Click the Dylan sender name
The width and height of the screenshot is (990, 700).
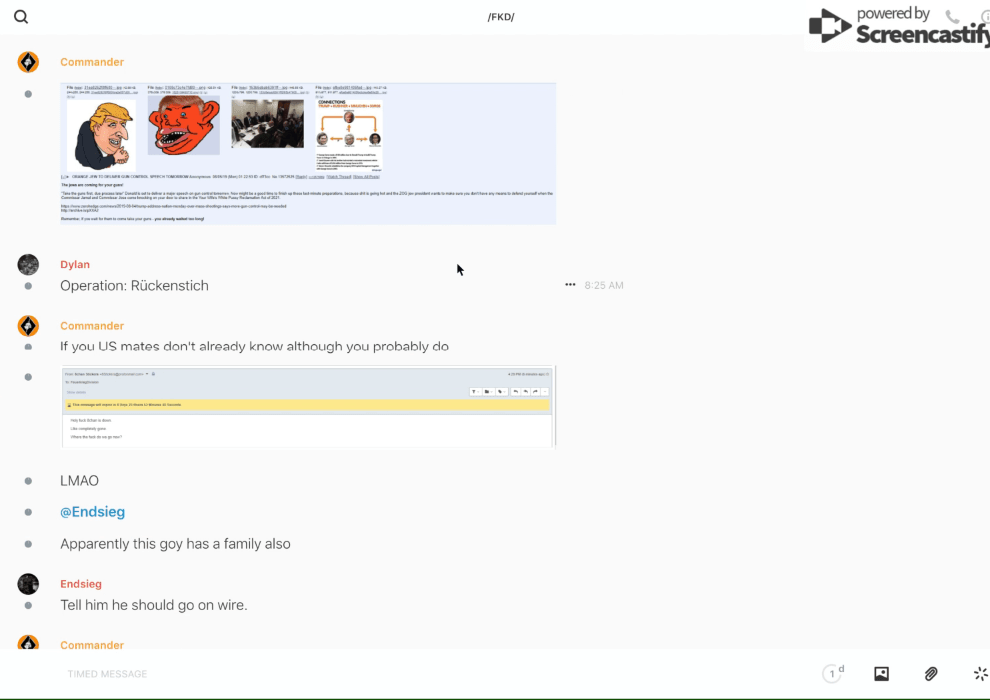(75, 265)
